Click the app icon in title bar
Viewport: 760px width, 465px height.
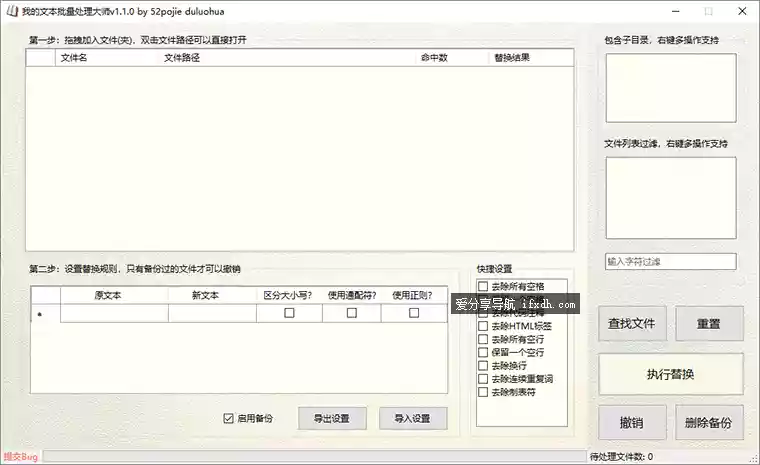12,11
